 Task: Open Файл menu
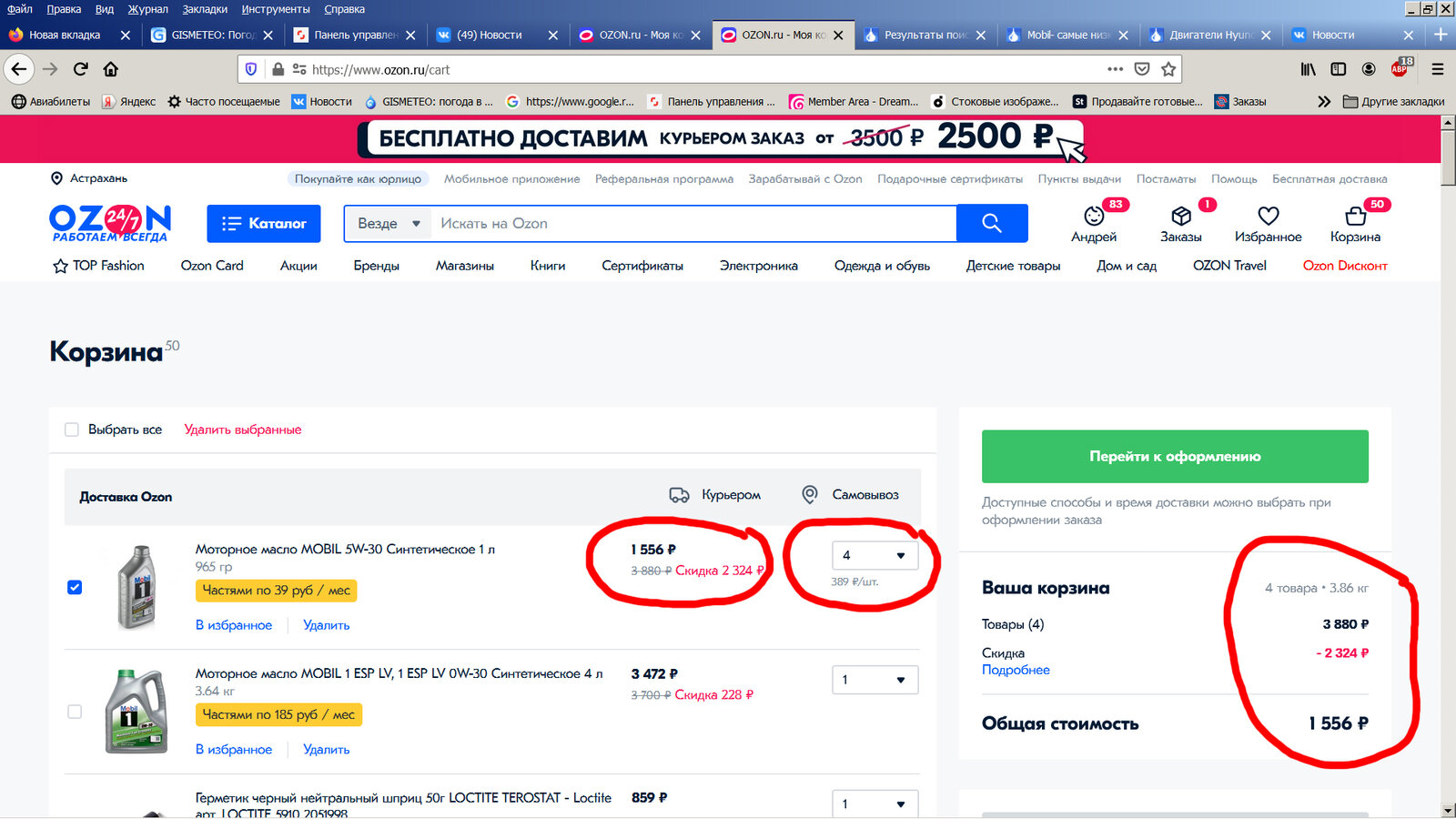(19, 9)
